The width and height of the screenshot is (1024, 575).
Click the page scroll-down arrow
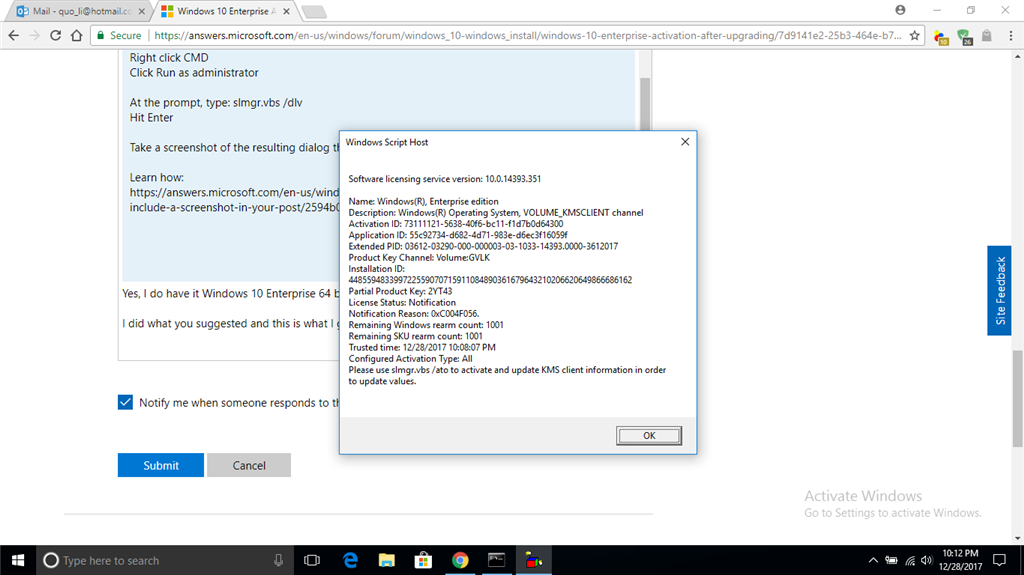[x=1017, y=538]
